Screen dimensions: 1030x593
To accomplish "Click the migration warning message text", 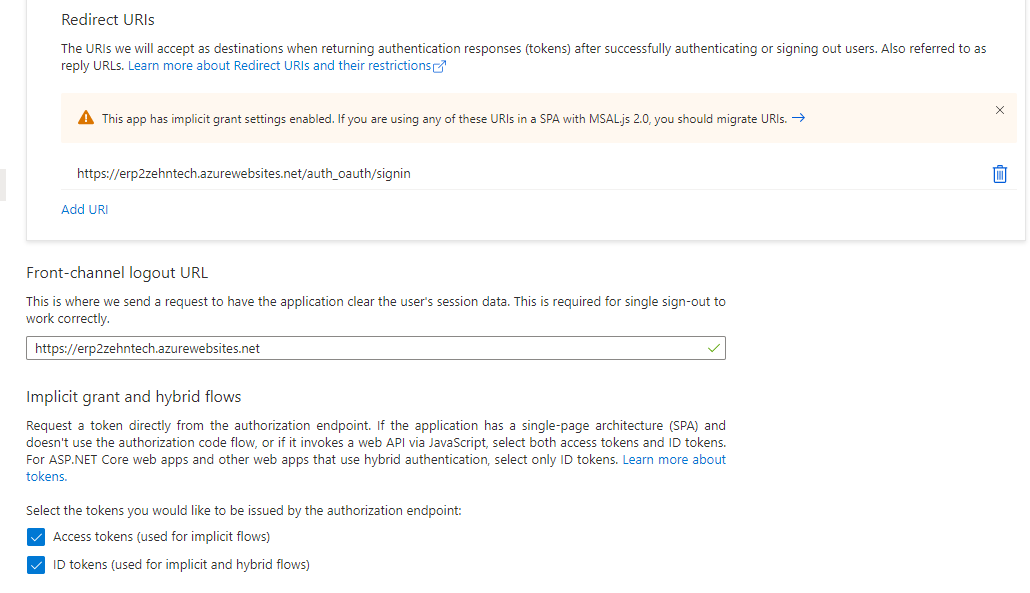I will 440,117.
